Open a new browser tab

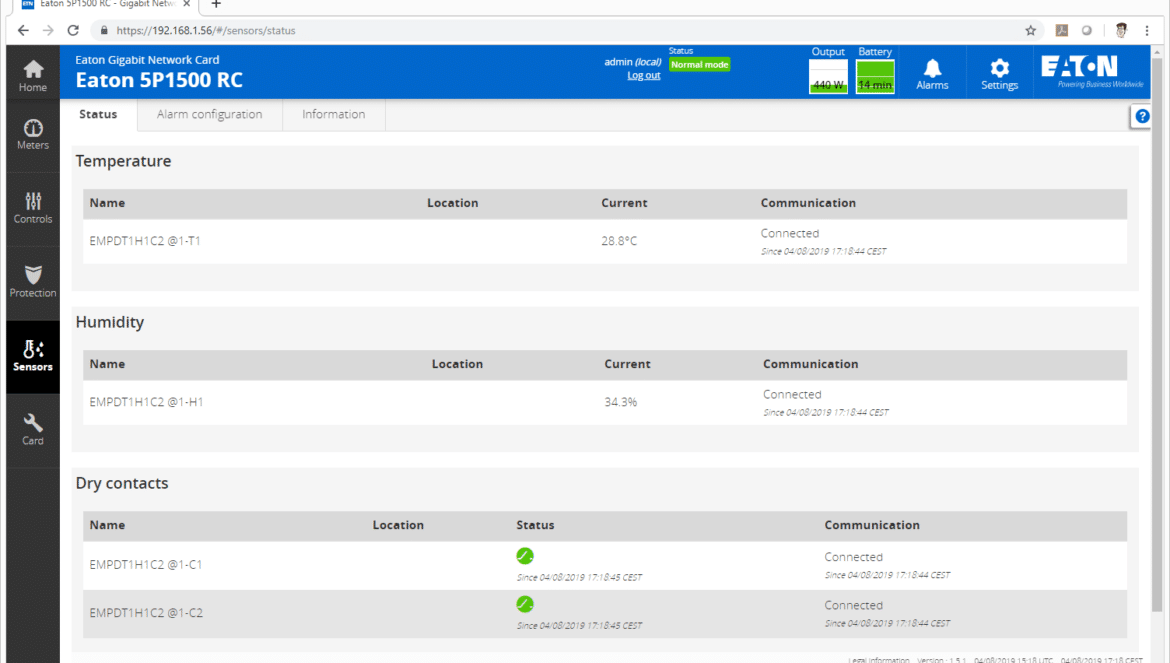click(x=216, y=4)
